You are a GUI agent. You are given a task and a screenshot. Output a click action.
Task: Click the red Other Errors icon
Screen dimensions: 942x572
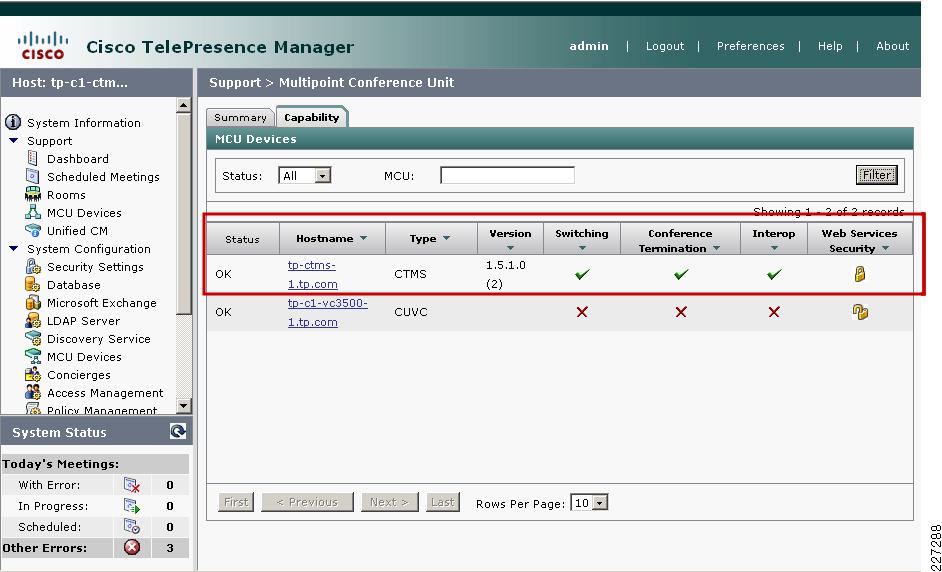[x=132, y=547]
